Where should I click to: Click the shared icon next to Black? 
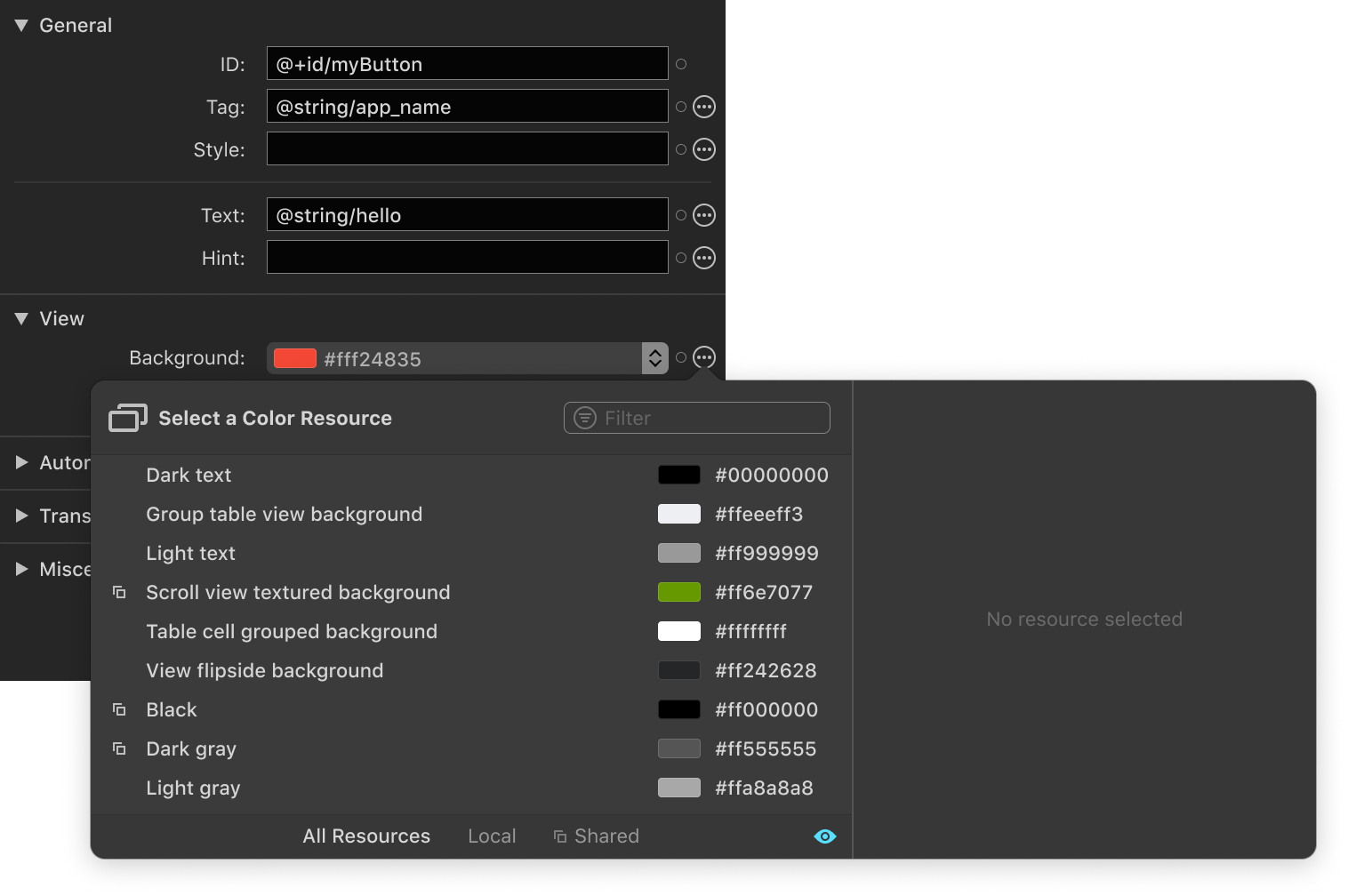(120, 708)
